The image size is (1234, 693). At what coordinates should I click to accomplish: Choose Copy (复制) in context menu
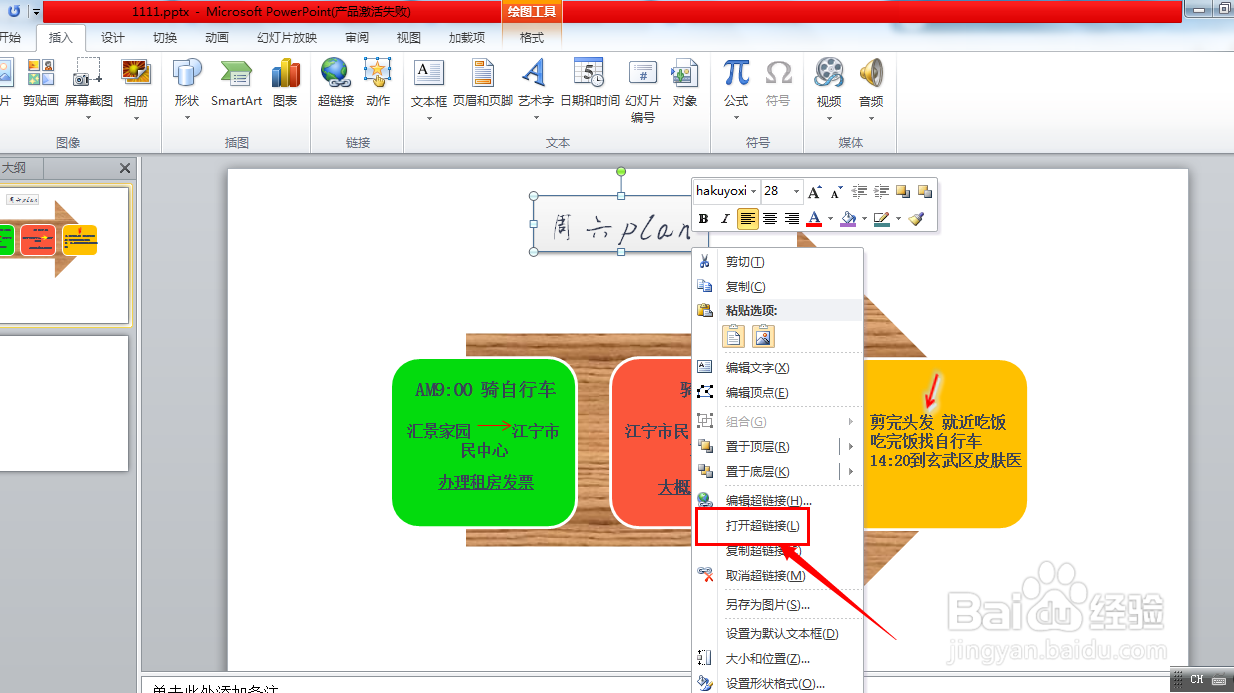(x=778, y=287)
